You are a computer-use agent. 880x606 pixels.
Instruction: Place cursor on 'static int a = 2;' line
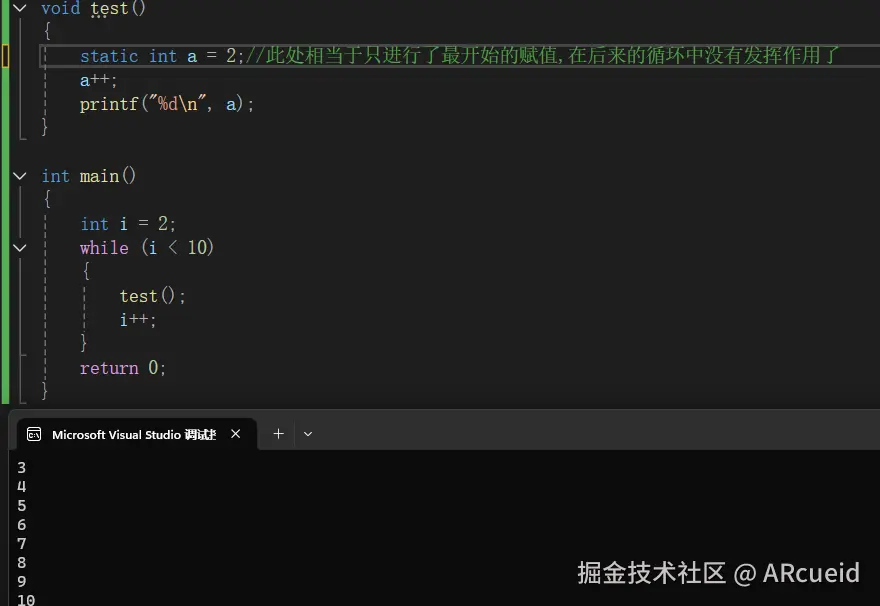coord(162,56)
